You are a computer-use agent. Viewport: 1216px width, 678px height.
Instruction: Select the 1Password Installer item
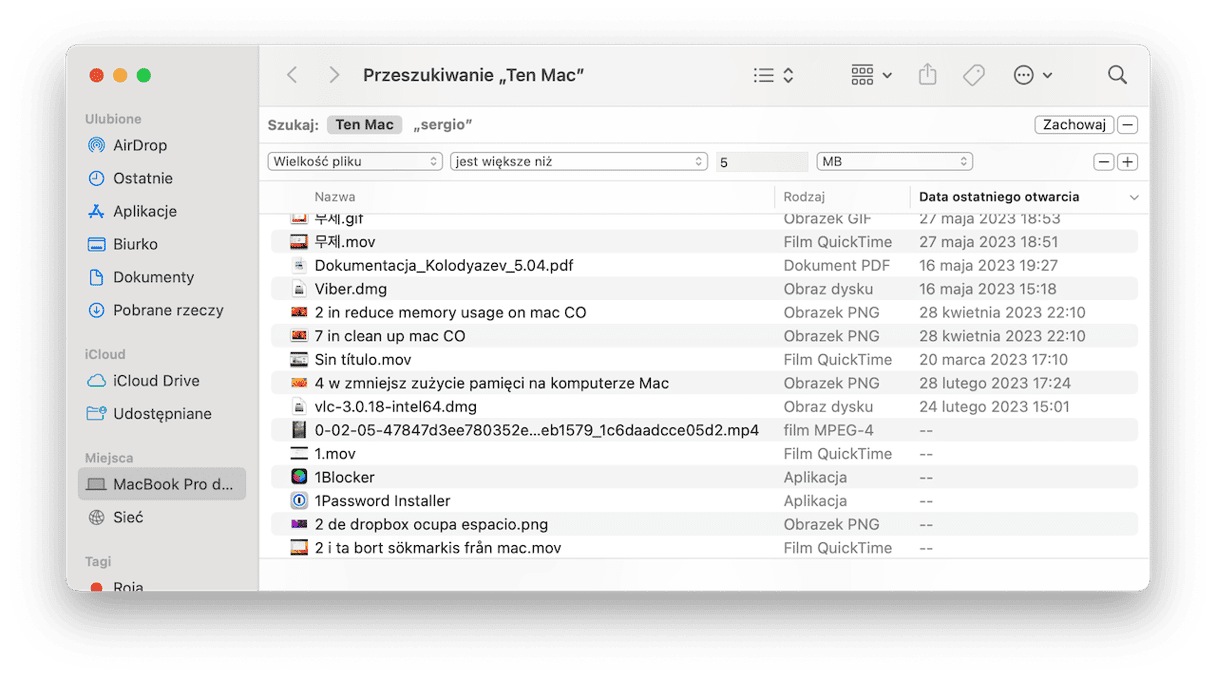pos(382,501)
